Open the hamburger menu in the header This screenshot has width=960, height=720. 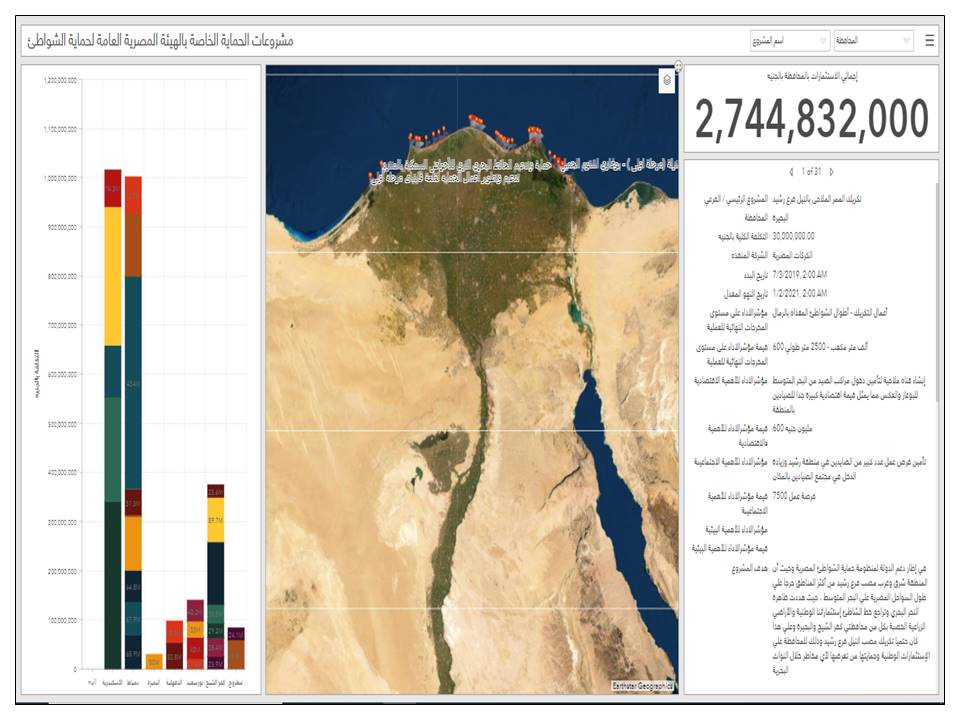pyautogui.click(x=930, y=41)
